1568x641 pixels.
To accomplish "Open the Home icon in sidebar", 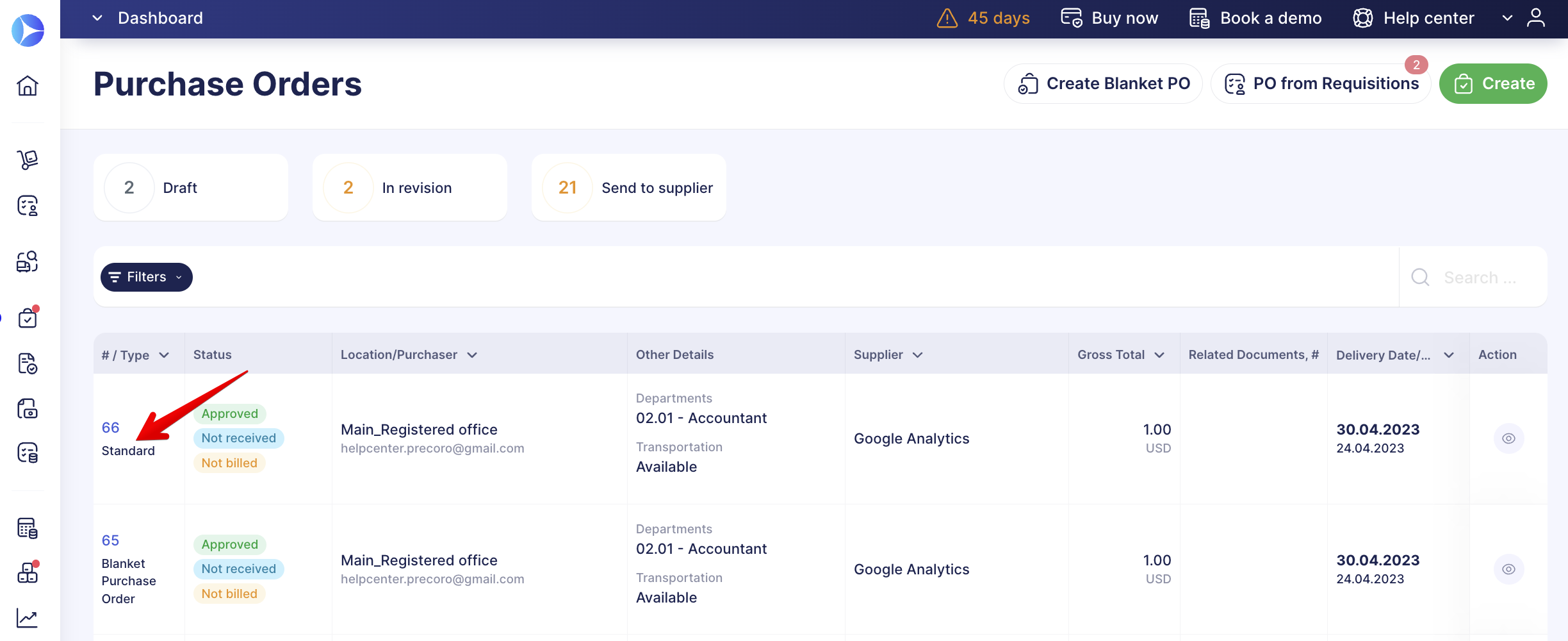I will (x=28, y=85).
